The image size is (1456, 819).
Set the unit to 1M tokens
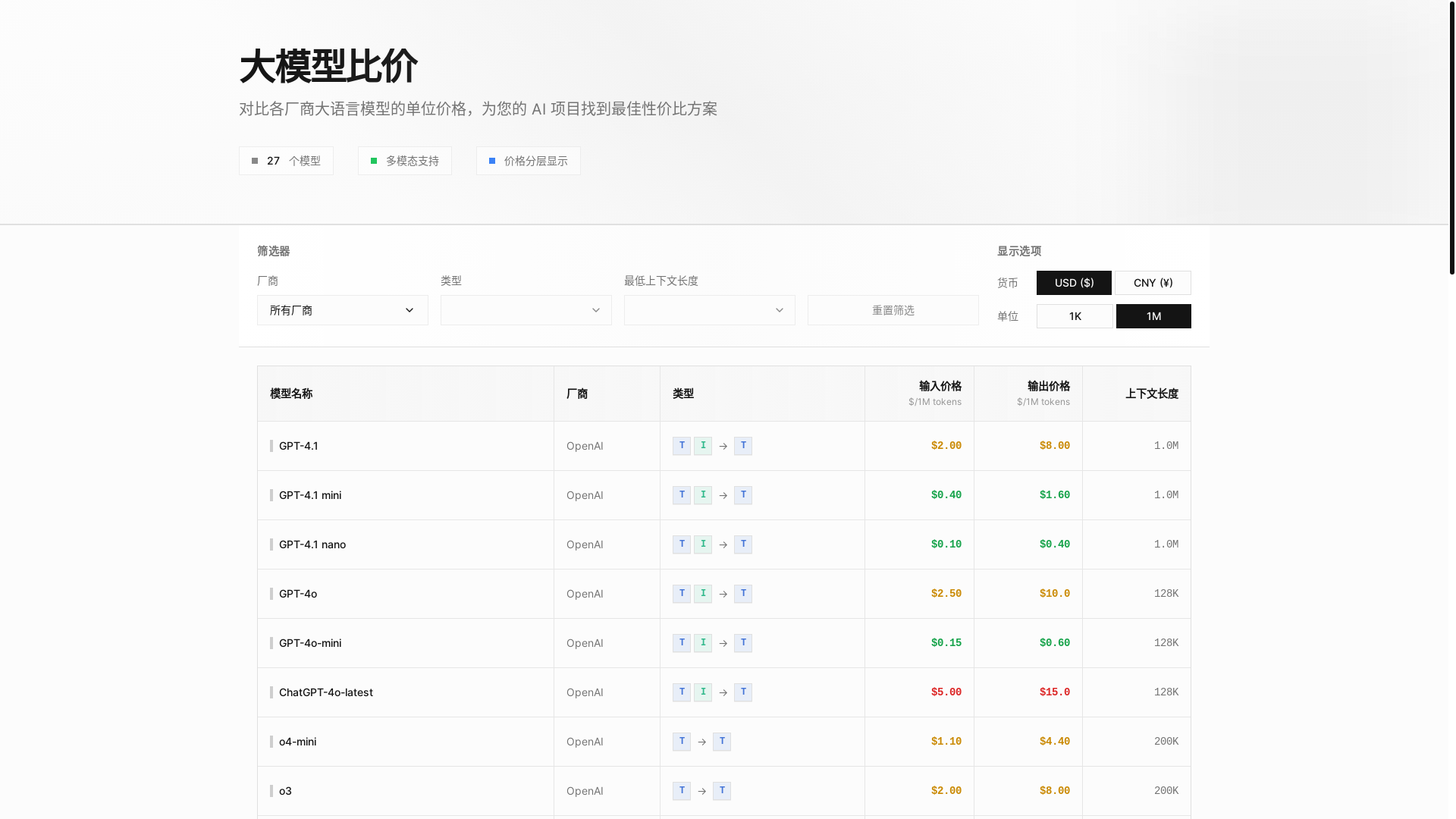click(1153, 316)
